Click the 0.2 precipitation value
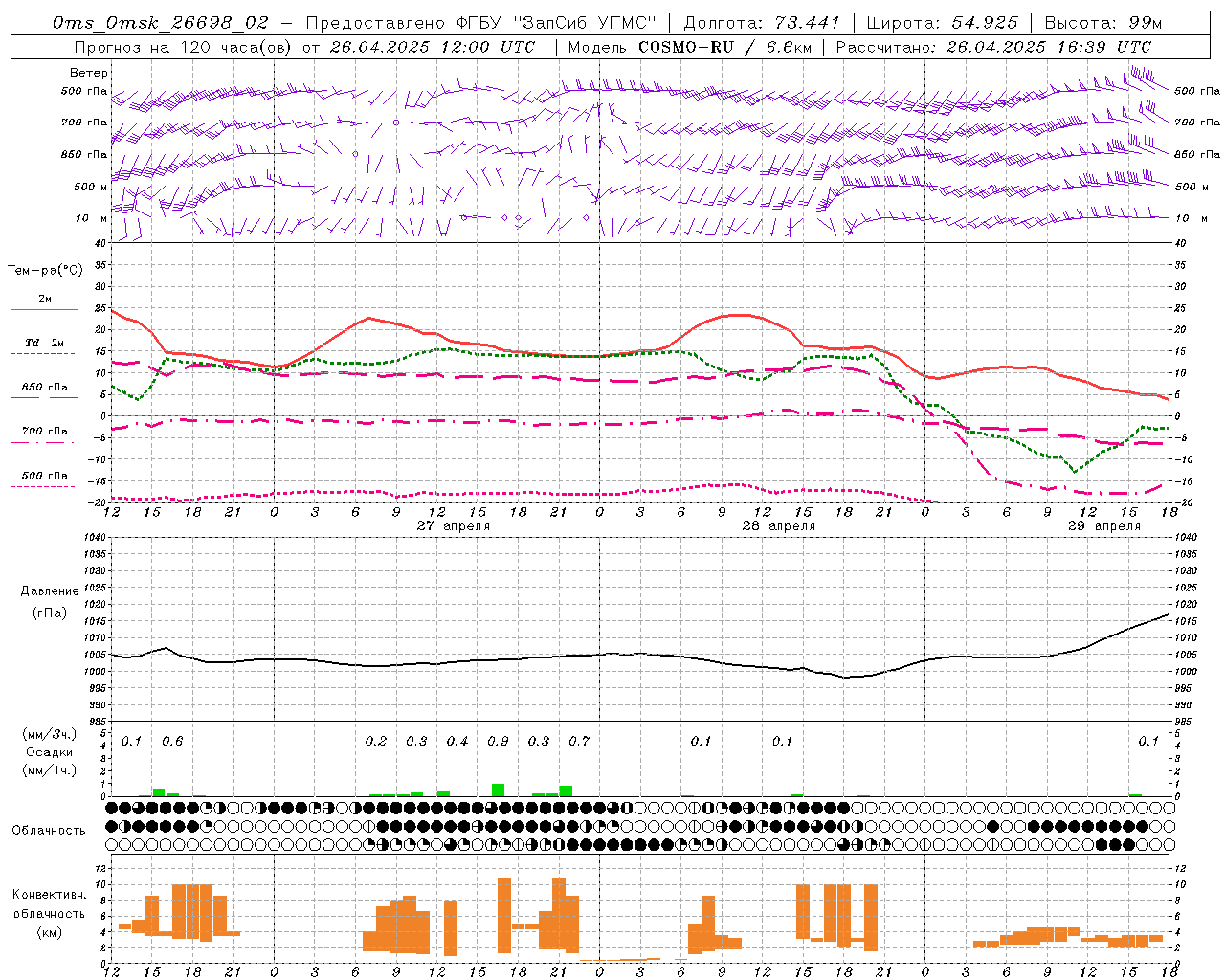This screenshot has height=980, width=1225. coord(376,741)
